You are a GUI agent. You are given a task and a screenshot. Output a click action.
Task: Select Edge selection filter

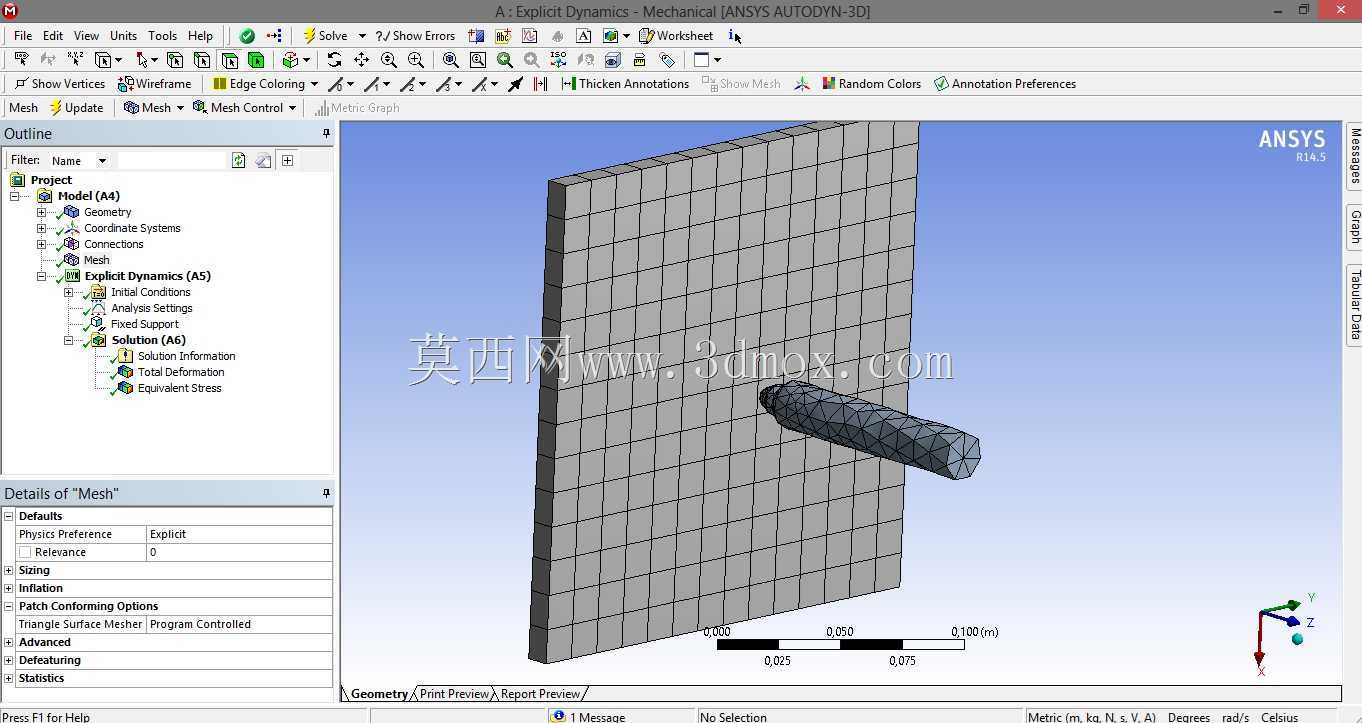(202, 60)
